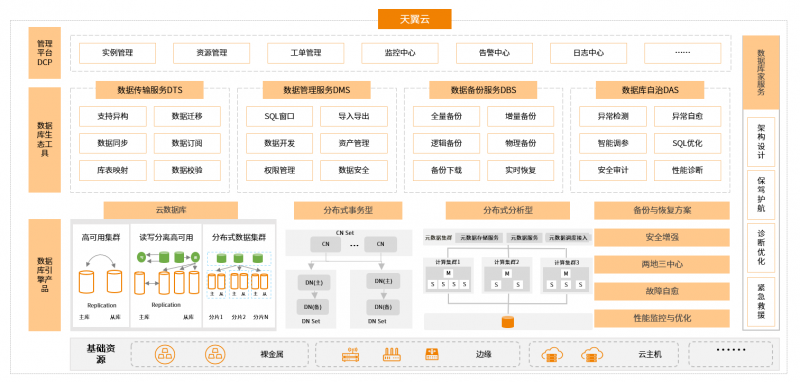Viewport: 800px width, 382px height.
Task: Click the 分布式事务型 header
Action: click(x=348, y=210)
